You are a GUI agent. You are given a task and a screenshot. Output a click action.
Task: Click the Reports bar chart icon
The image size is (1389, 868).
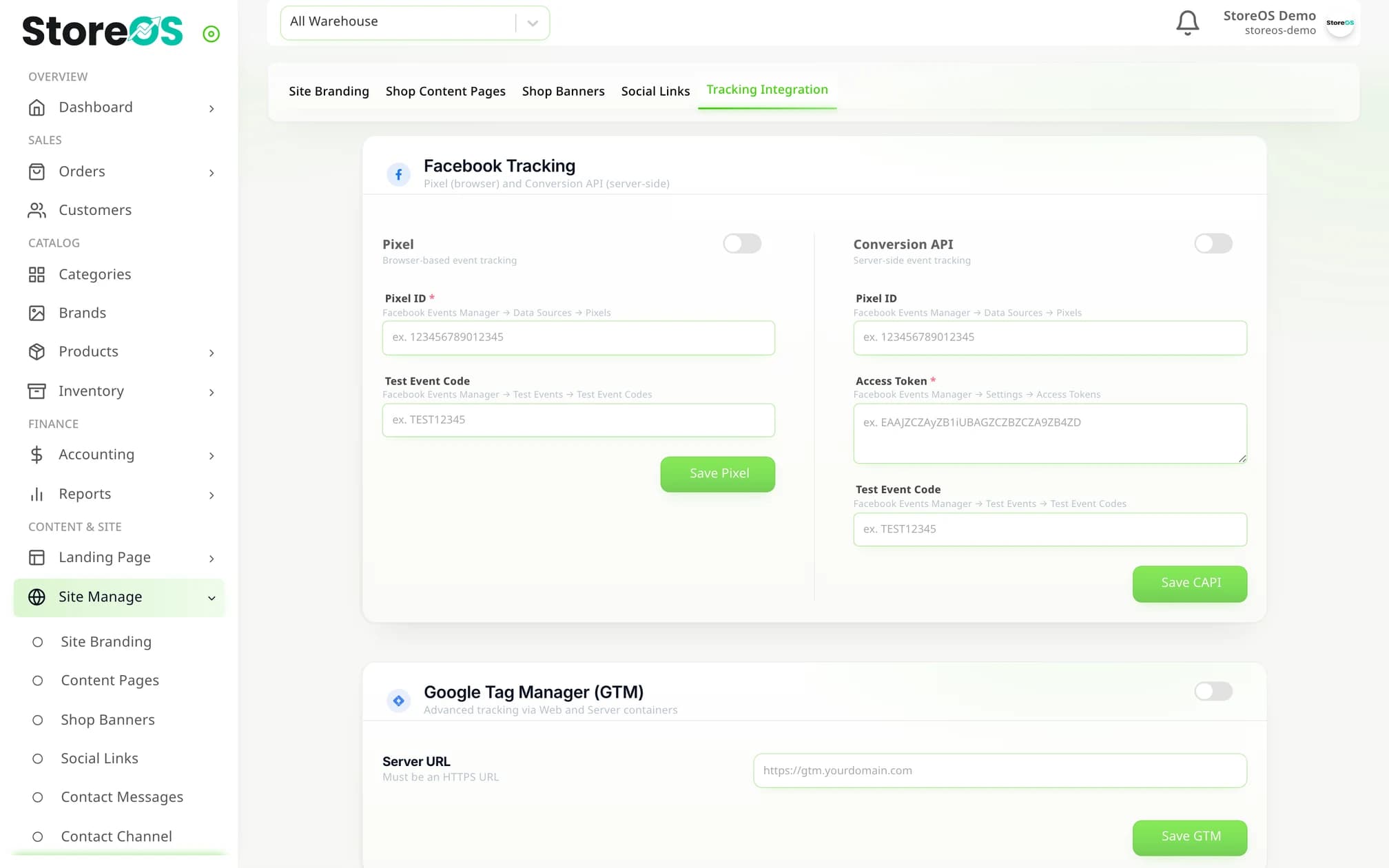click(37, 494)
